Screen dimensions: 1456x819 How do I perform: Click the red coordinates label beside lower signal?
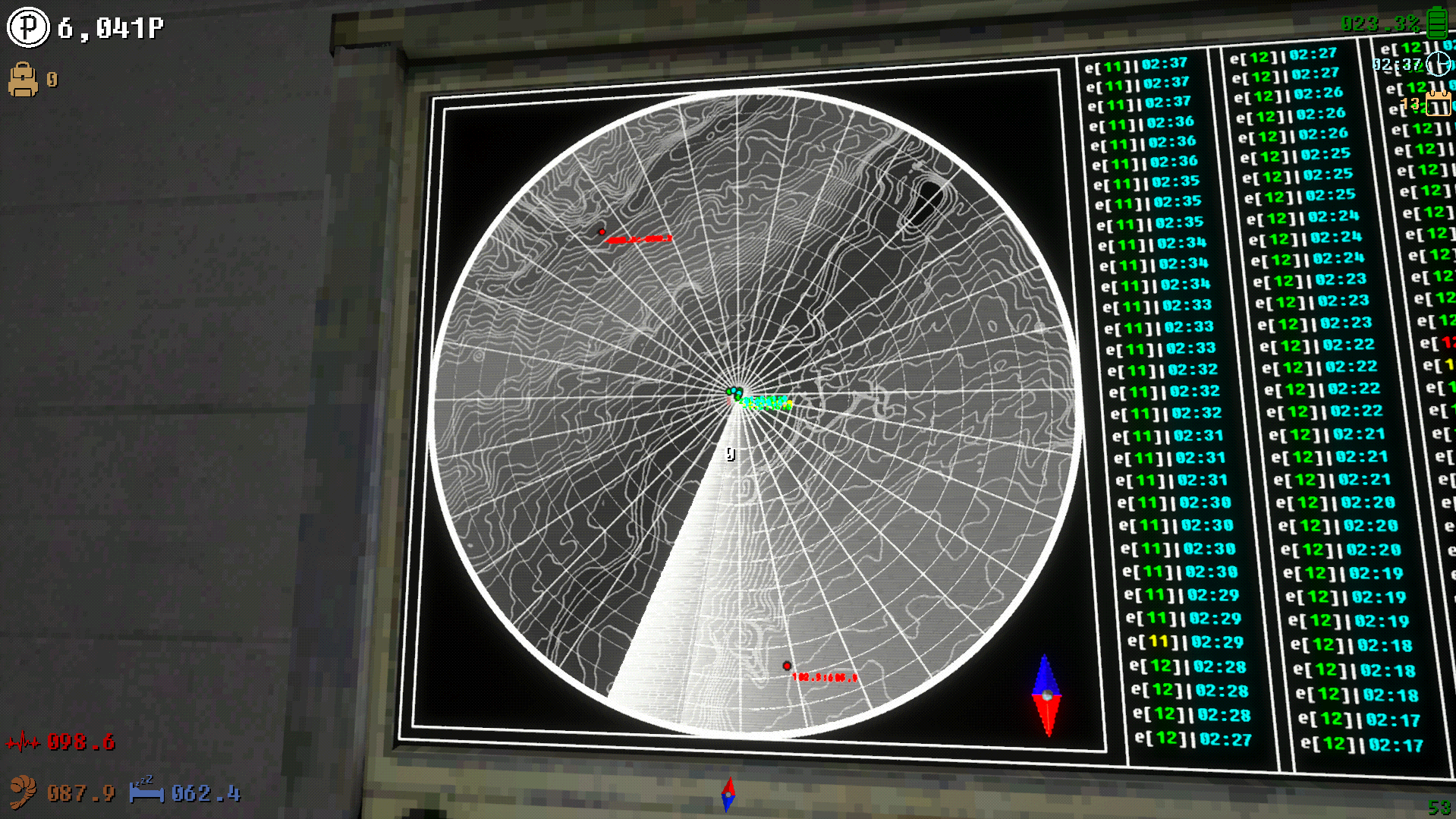point(825,677)
